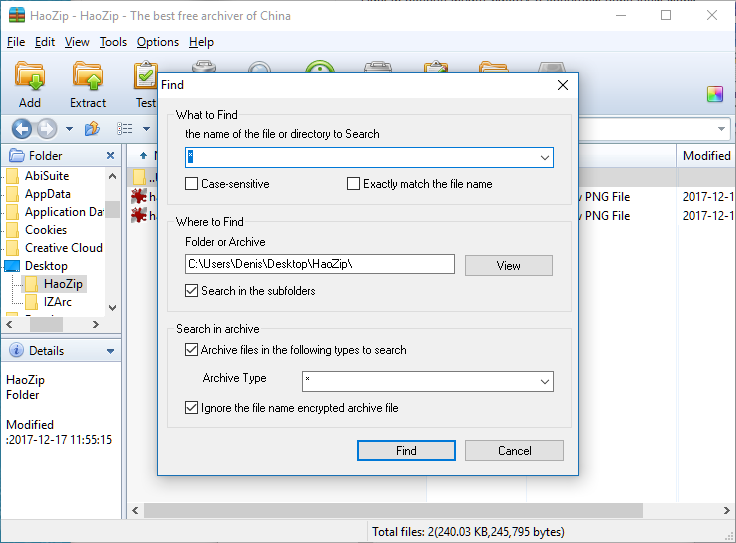The image size is (736, 543).
Task: Open the Edit menu
Action: 45,42
